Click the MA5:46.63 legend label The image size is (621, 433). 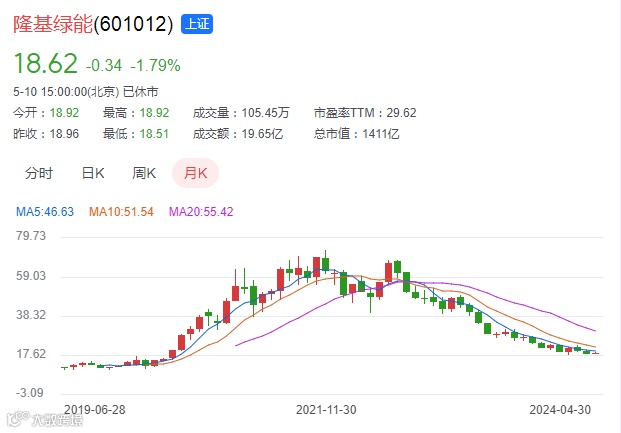(45, 212)
